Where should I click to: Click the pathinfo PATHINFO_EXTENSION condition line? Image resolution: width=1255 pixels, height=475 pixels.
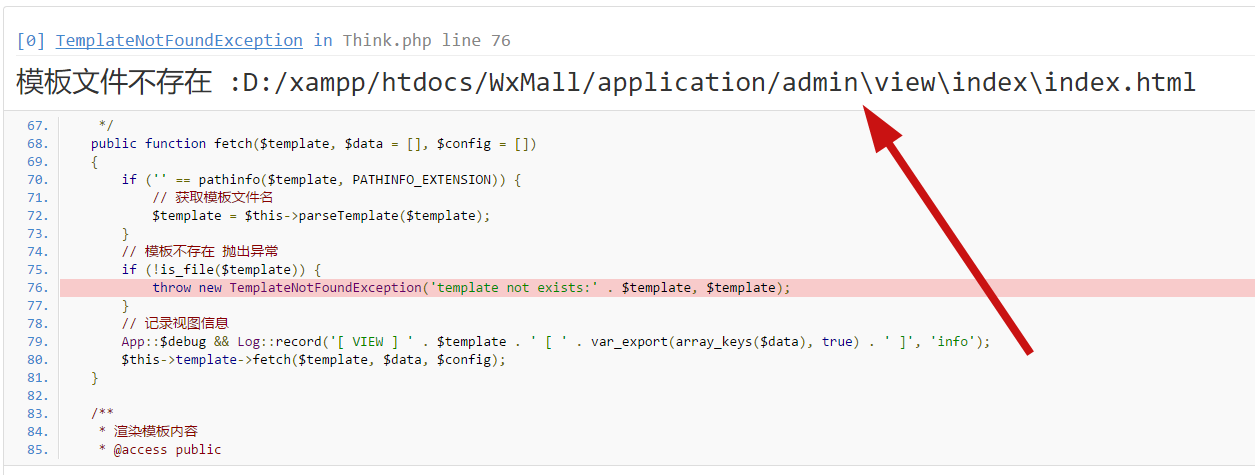pos(321,180)
